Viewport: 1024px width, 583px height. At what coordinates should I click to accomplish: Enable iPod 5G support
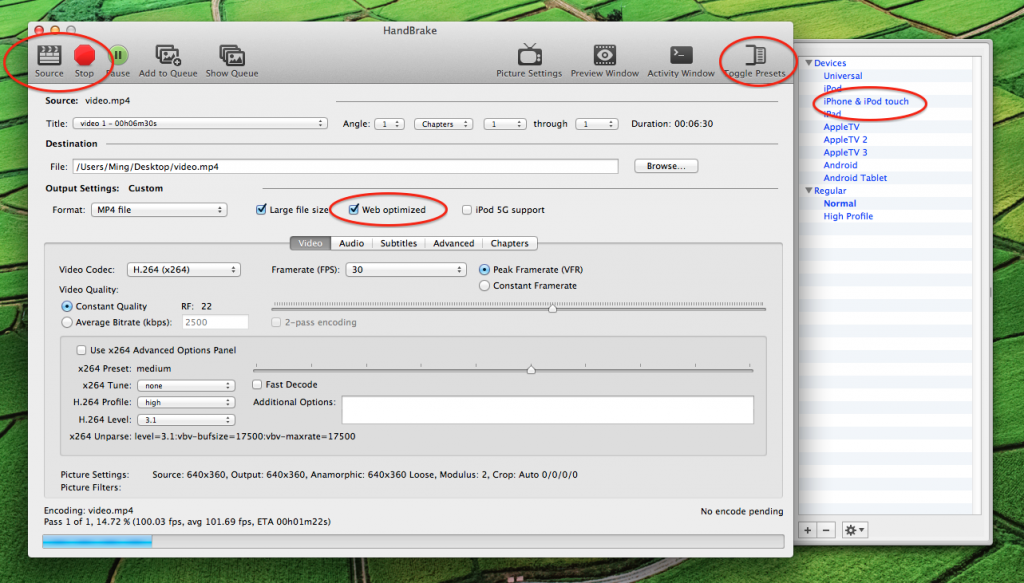(467, 210)
